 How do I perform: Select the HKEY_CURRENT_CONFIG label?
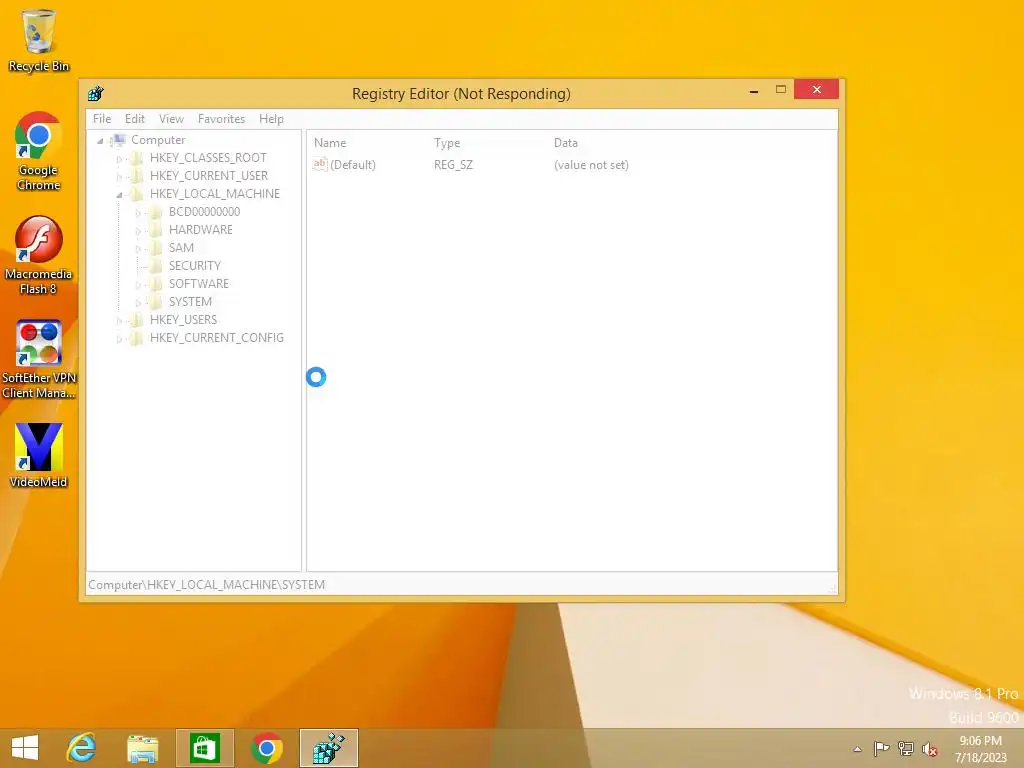[x=217, y=338]
